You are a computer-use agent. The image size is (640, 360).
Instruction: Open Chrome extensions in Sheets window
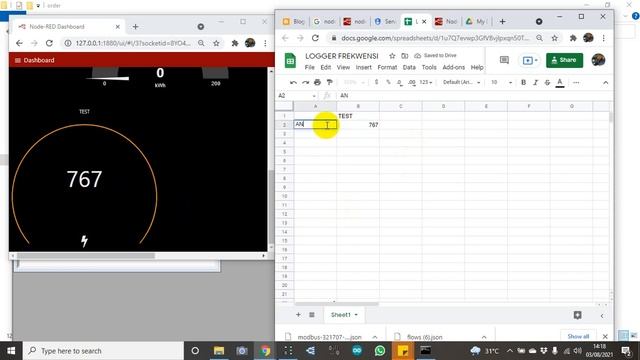(573, 38)
